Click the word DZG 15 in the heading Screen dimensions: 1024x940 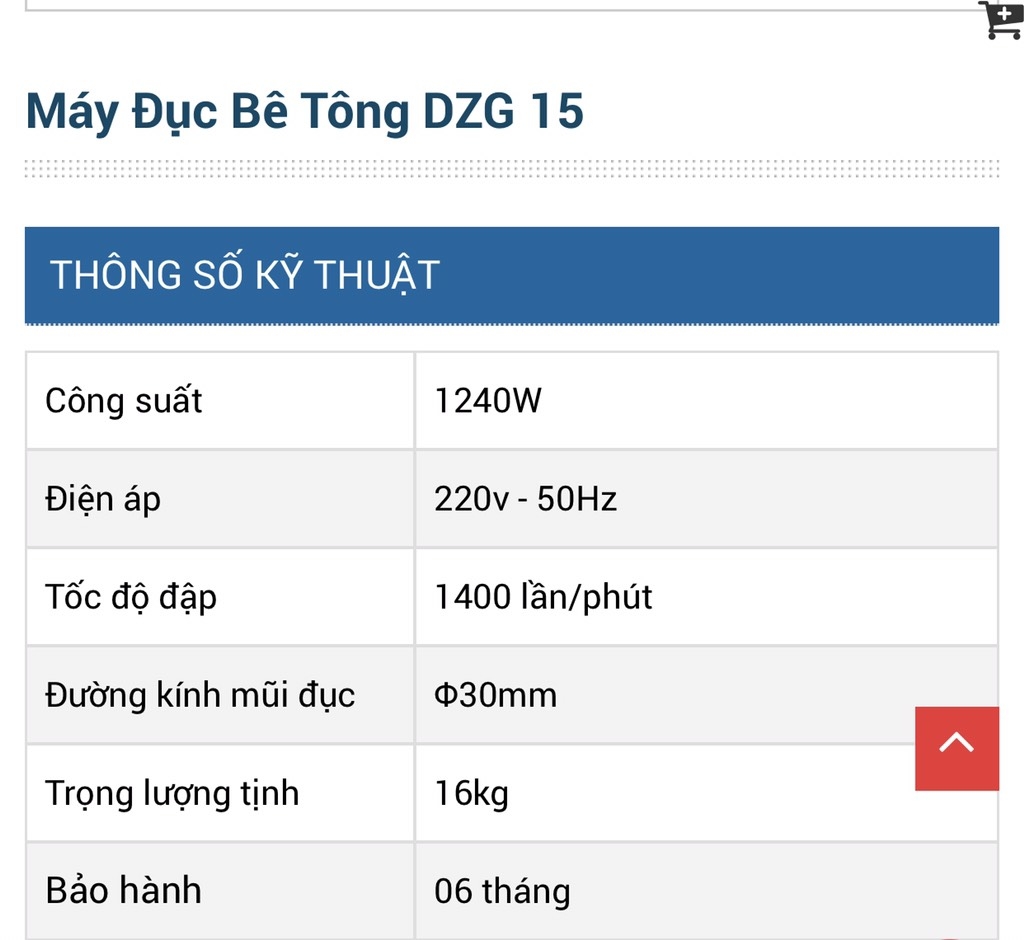[x=503, y=111]
